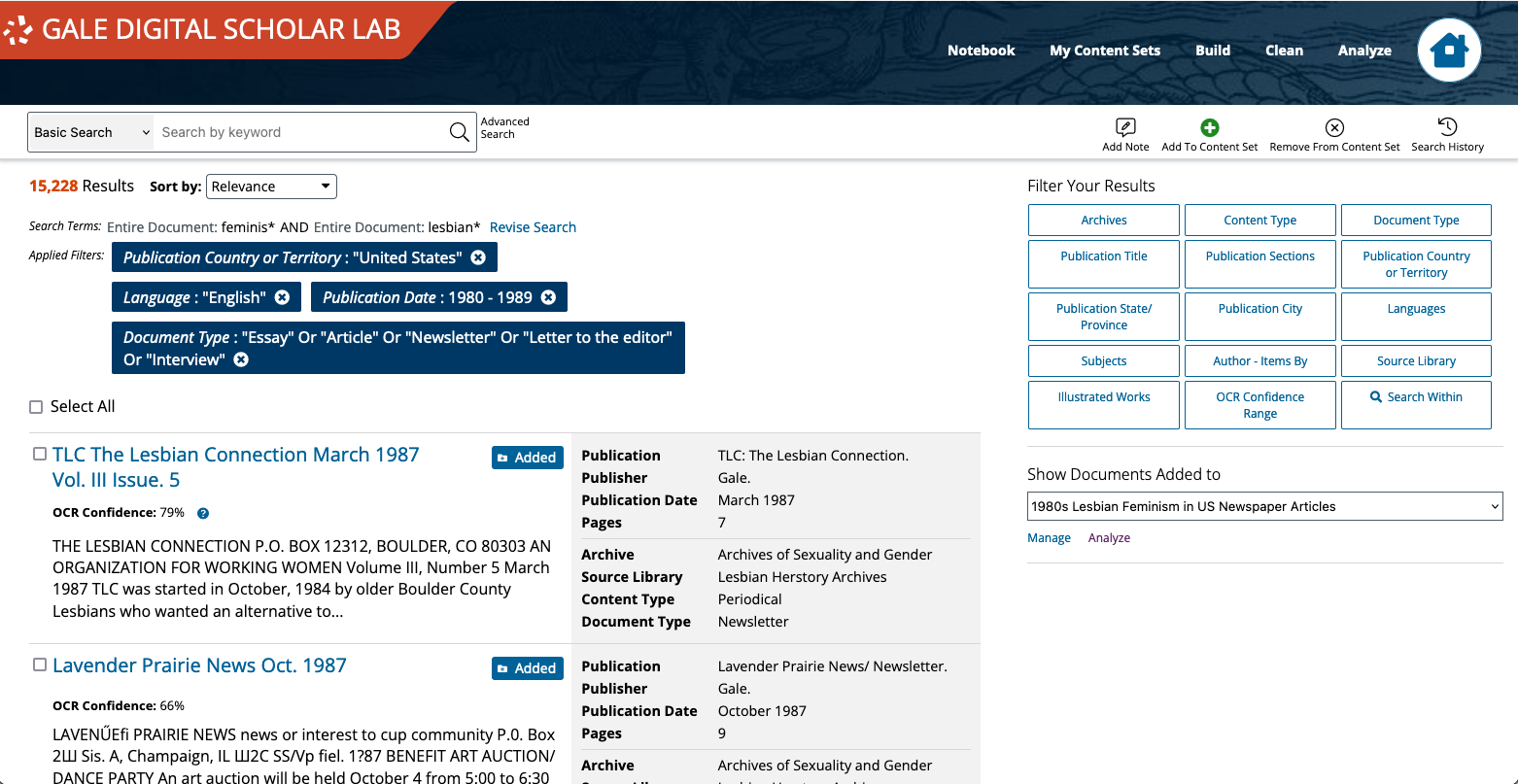This screenshot has height=784, width=1518.
Task: Click the 'Lesbian Herstory Archives' source library text
Action: point(802,577)
